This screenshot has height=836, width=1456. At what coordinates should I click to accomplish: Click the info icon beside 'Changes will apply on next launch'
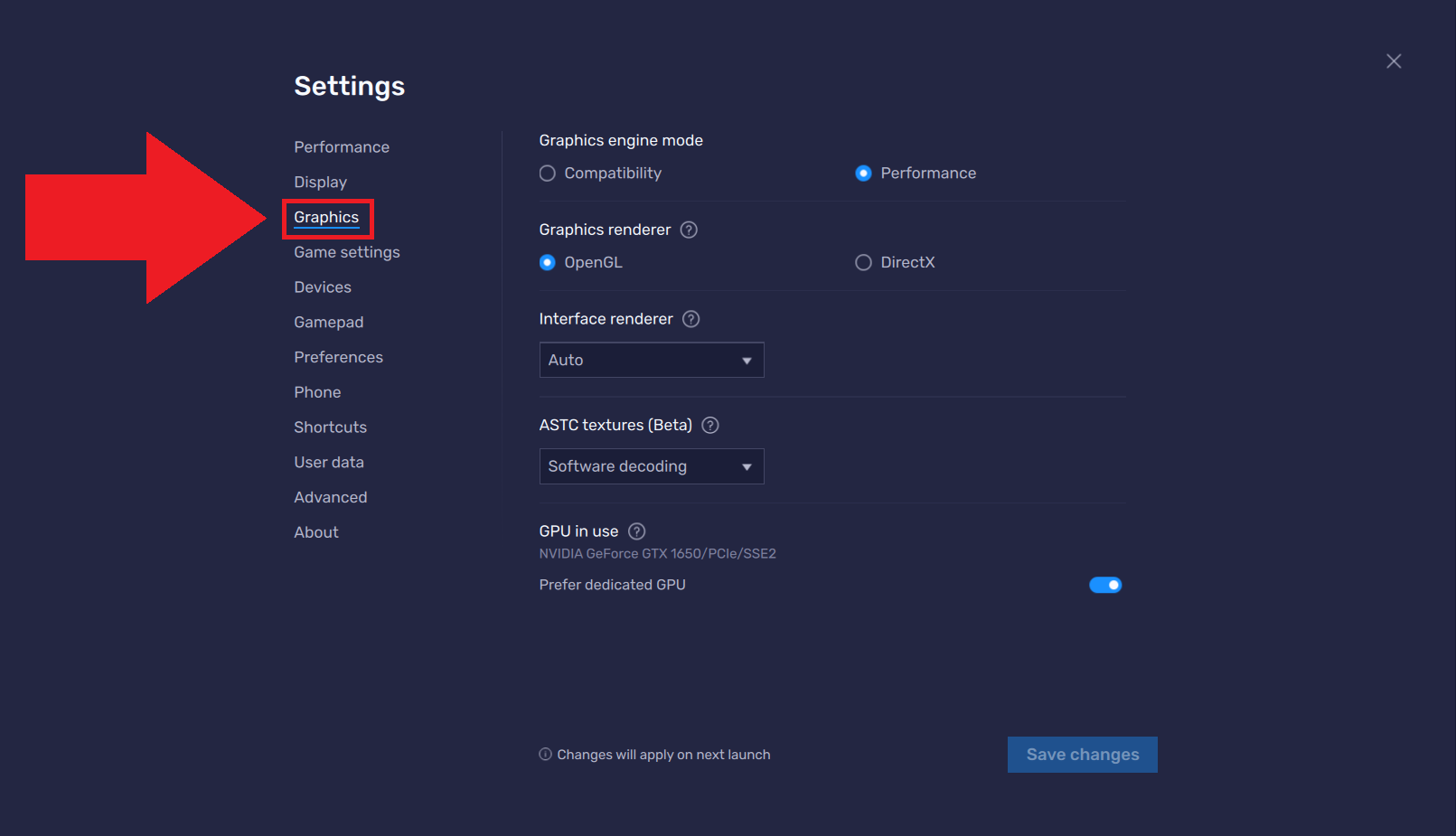point(545,754)
